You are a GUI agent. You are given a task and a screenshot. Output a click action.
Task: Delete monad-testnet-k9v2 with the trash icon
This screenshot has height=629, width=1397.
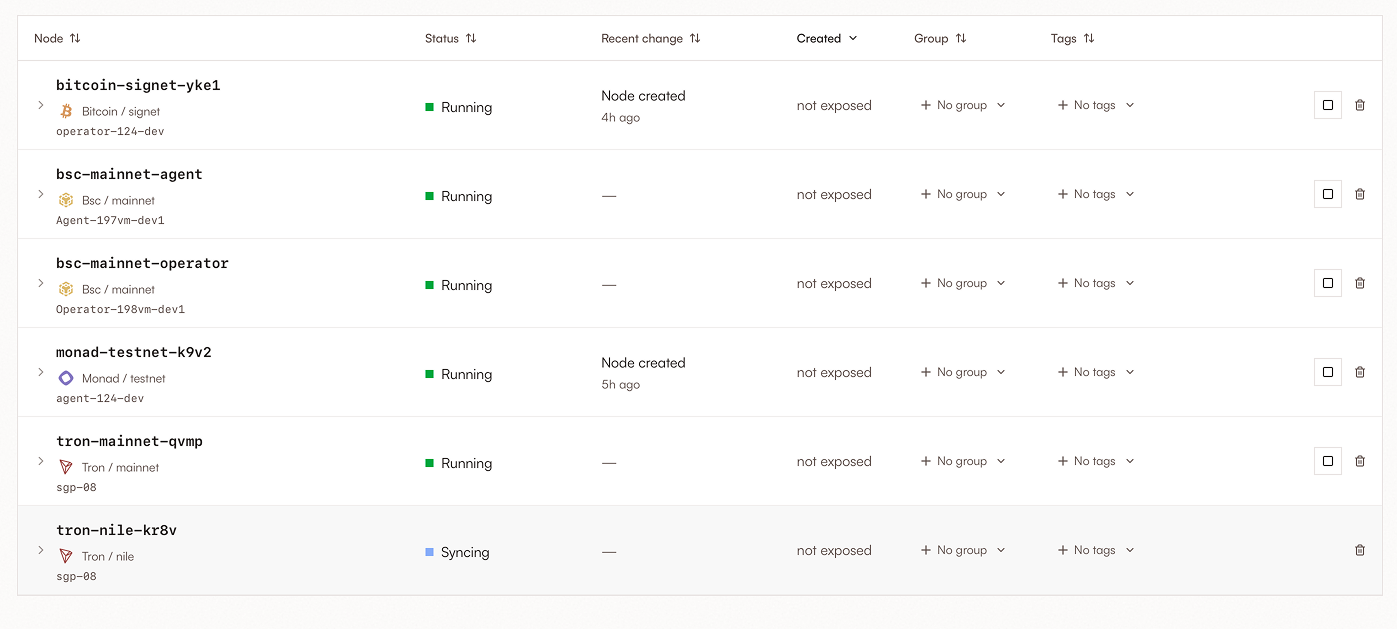point(1360,372)
